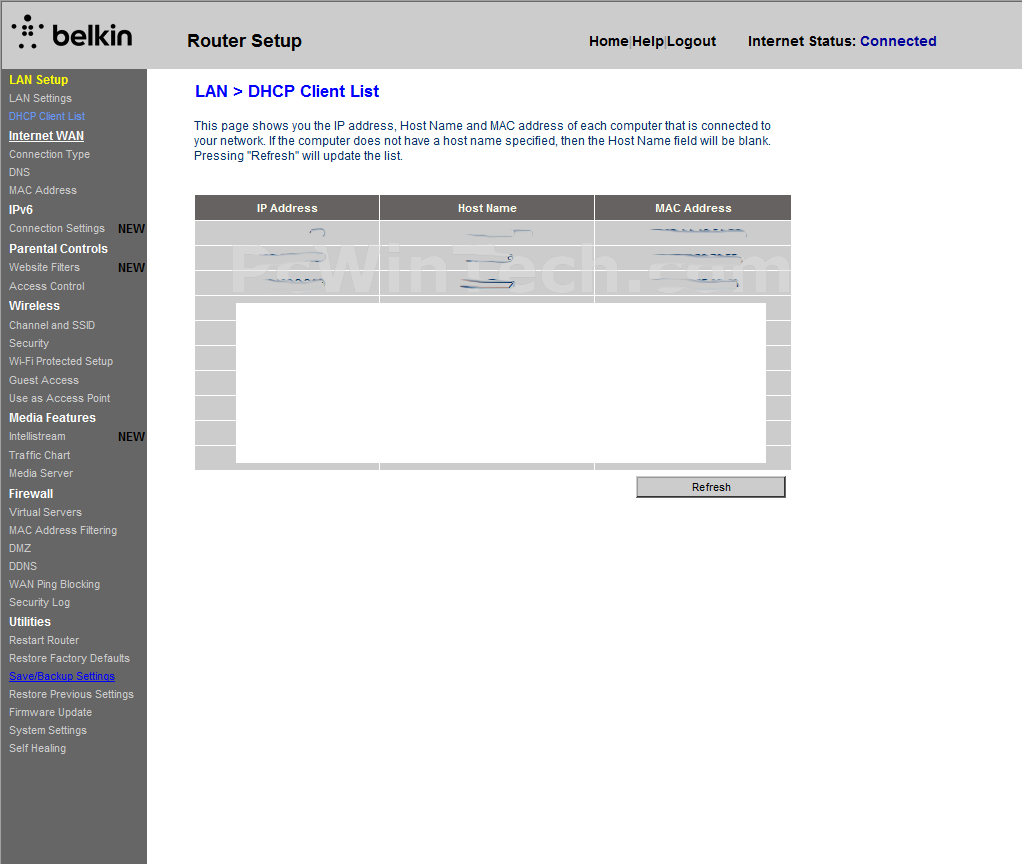Open MAC Address Filtering

coord(63,530)
